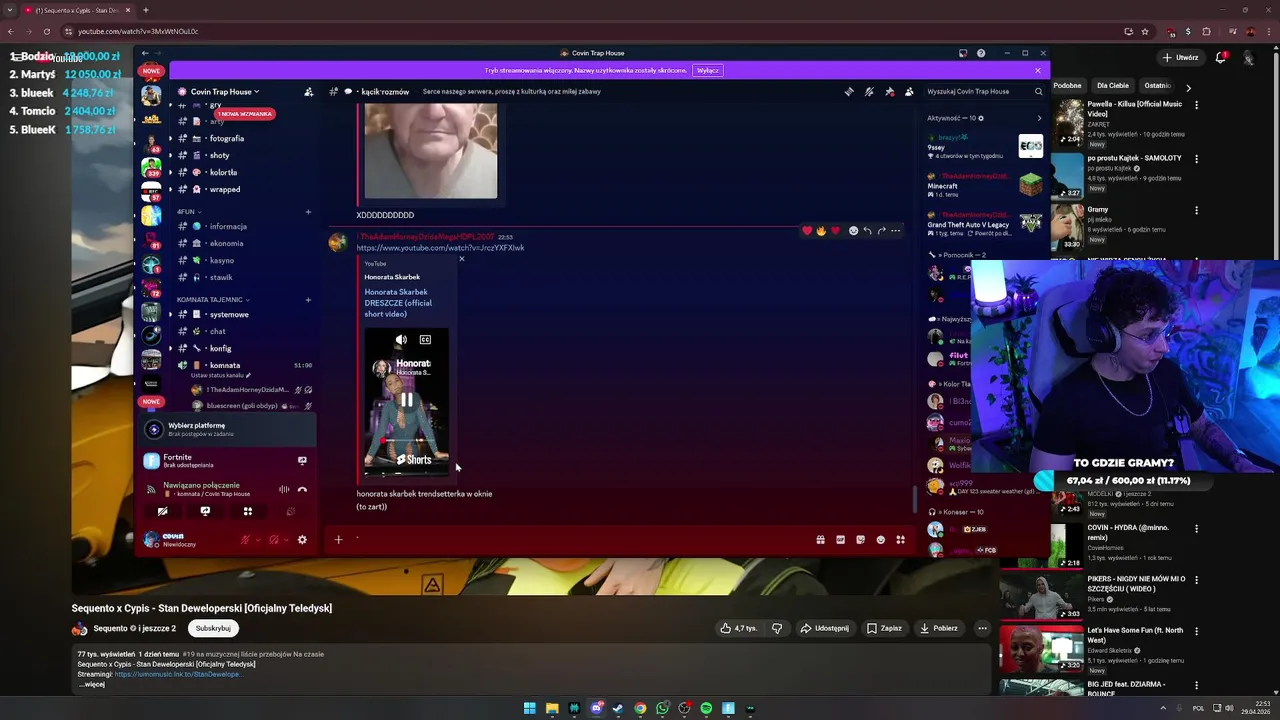The image size is (1280, 720).
Task: Click the YouTube Pobierz download button
Action: 940,628
